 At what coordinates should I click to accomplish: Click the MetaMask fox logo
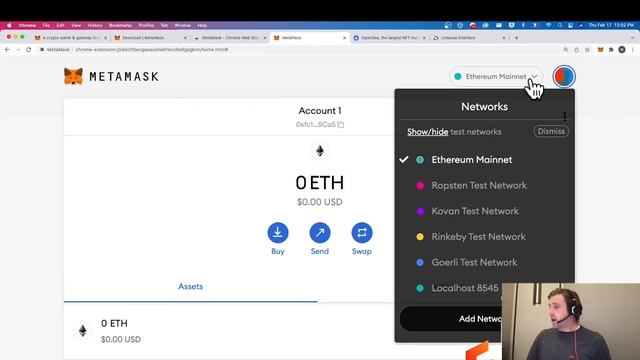[73, 76]
